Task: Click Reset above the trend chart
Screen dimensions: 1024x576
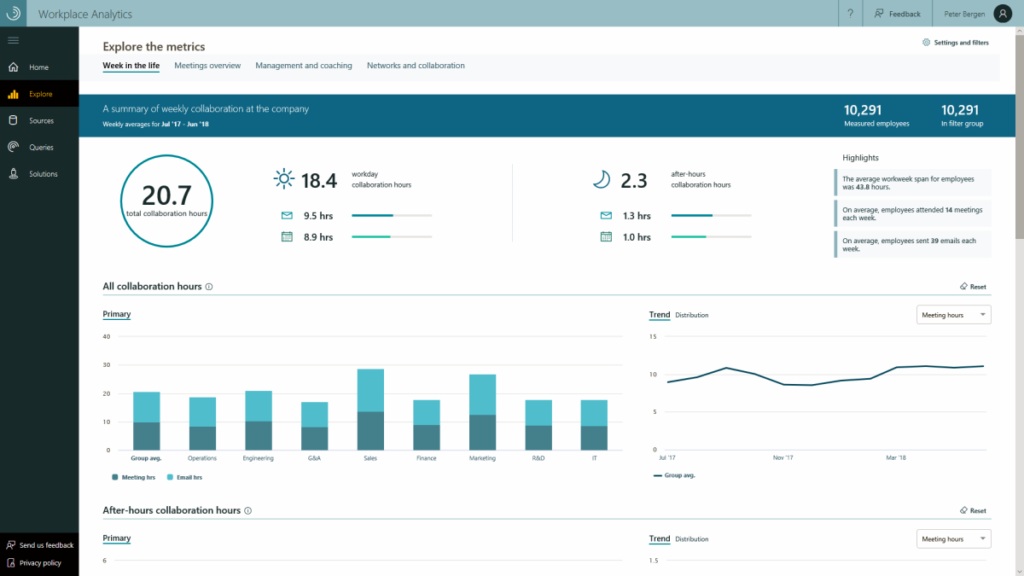Action: click(x=971, y=286)
